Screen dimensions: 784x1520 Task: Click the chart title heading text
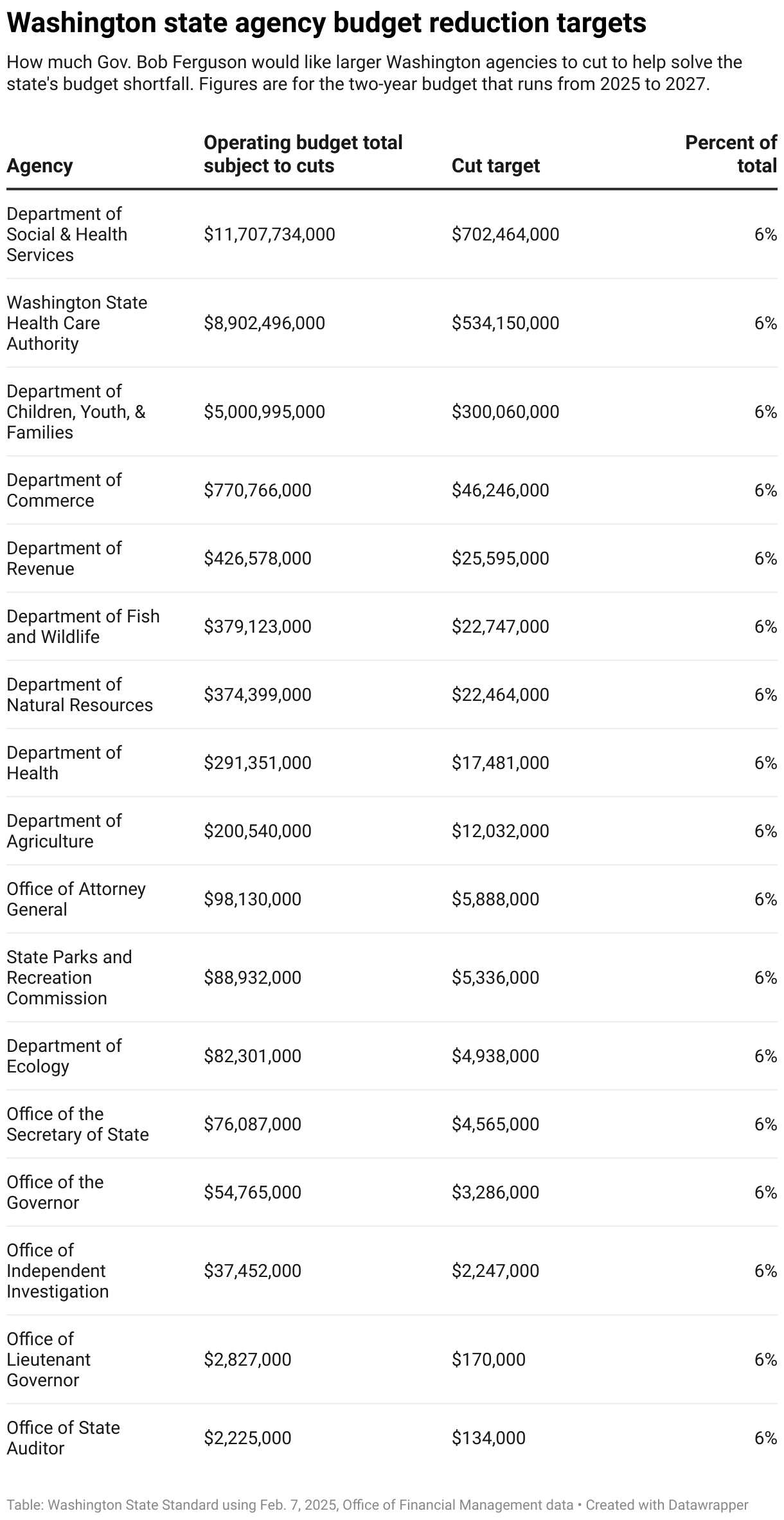[326, 23]
